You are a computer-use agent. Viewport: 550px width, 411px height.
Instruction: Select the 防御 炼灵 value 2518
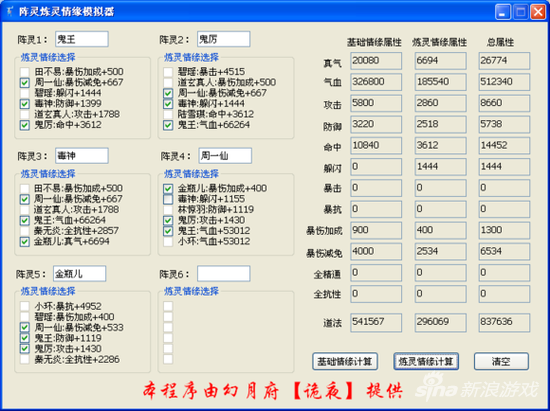(441, 124)
